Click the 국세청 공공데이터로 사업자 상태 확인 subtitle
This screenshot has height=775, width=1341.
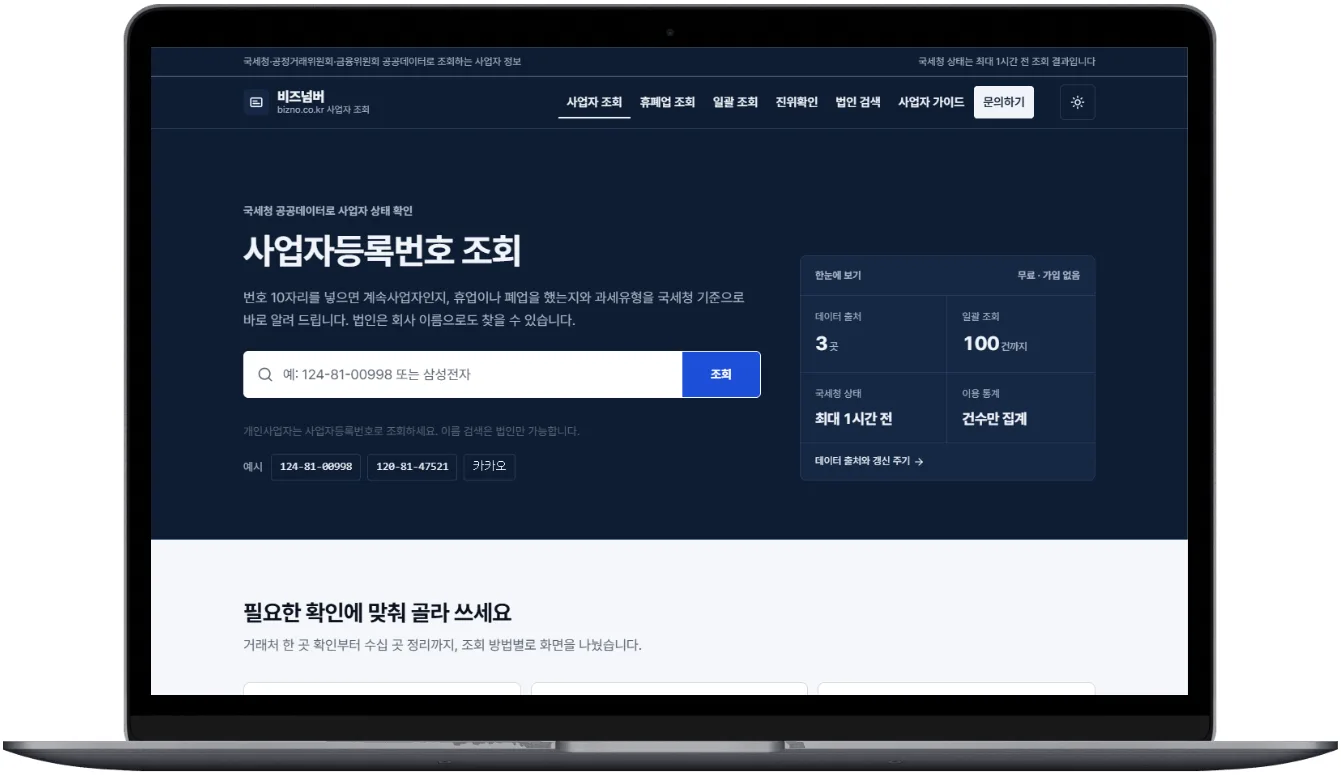328,211
